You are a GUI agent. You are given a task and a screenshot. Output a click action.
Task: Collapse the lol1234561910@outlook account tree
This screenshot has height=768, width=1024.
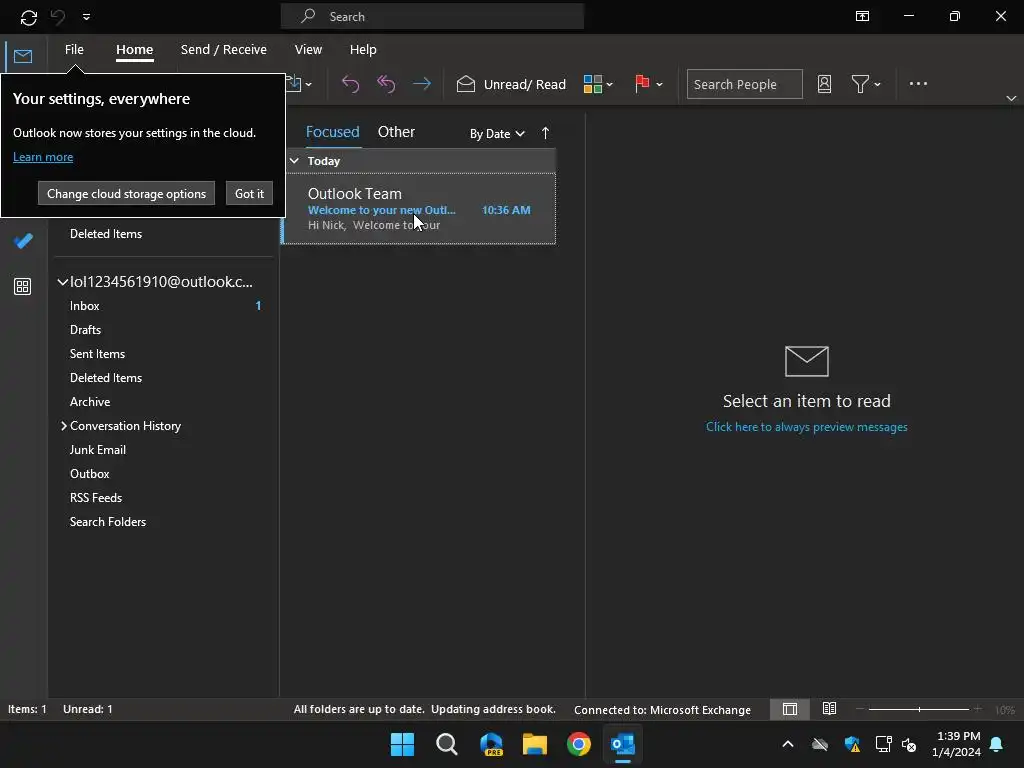pos(63,282)
